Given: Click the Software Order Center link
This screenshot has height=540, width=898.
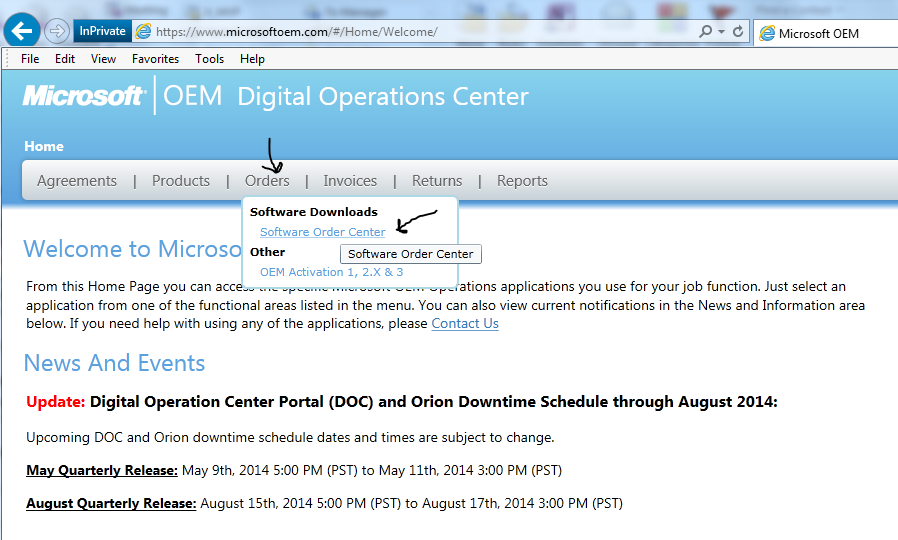Looking at the screenshot, I should coord(322,232).
